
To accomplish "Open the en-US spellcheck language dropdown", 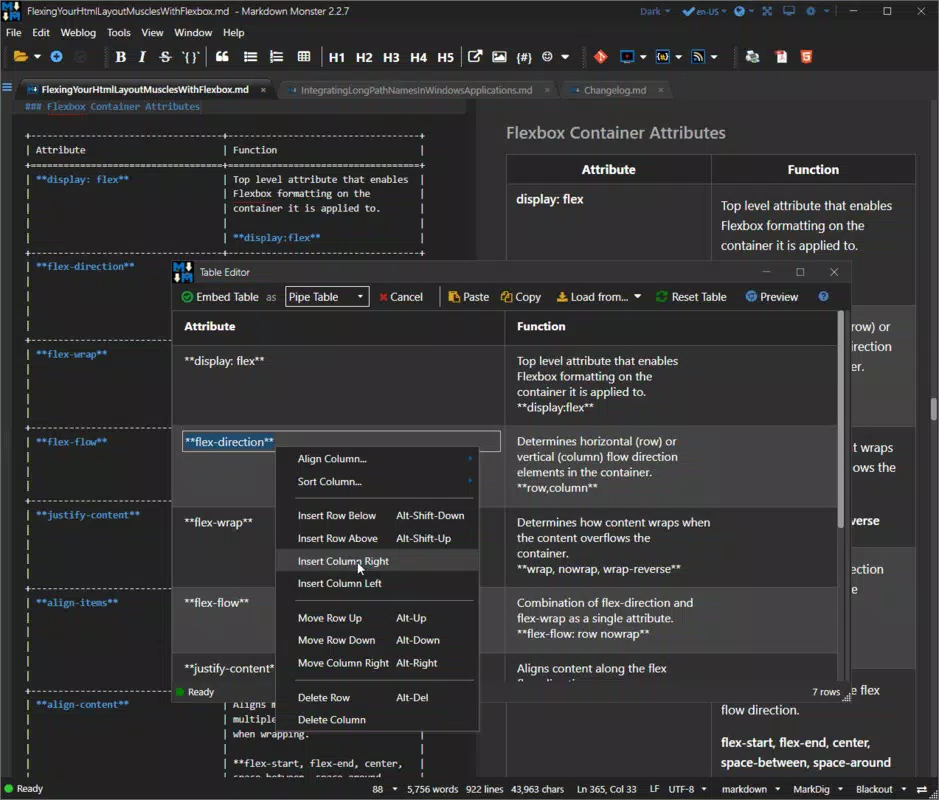I will point(704,11).
